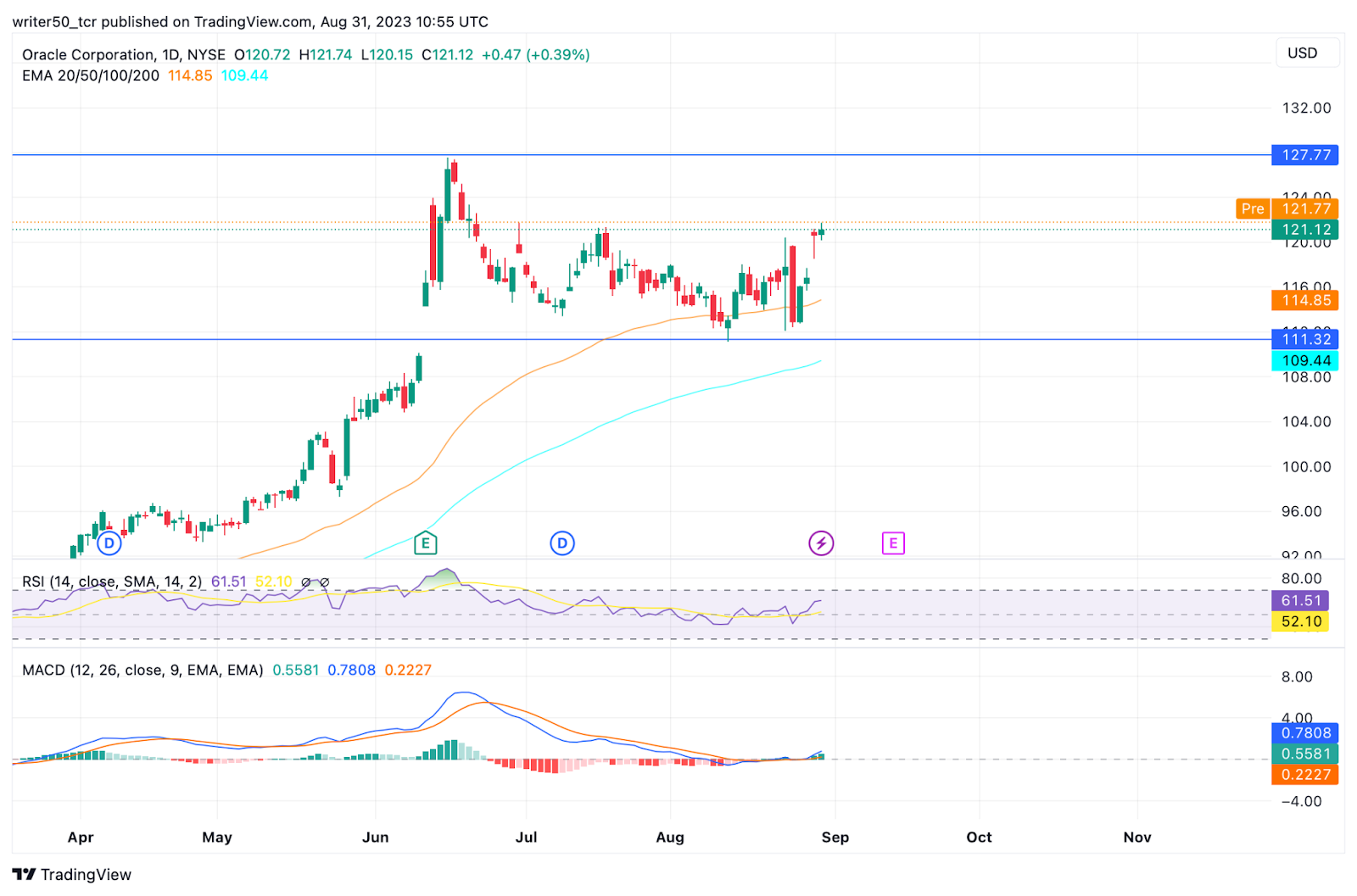Screen dimensions: 1357x896
Task: Click the Jun label on the time axis
Action: [376, 837]
